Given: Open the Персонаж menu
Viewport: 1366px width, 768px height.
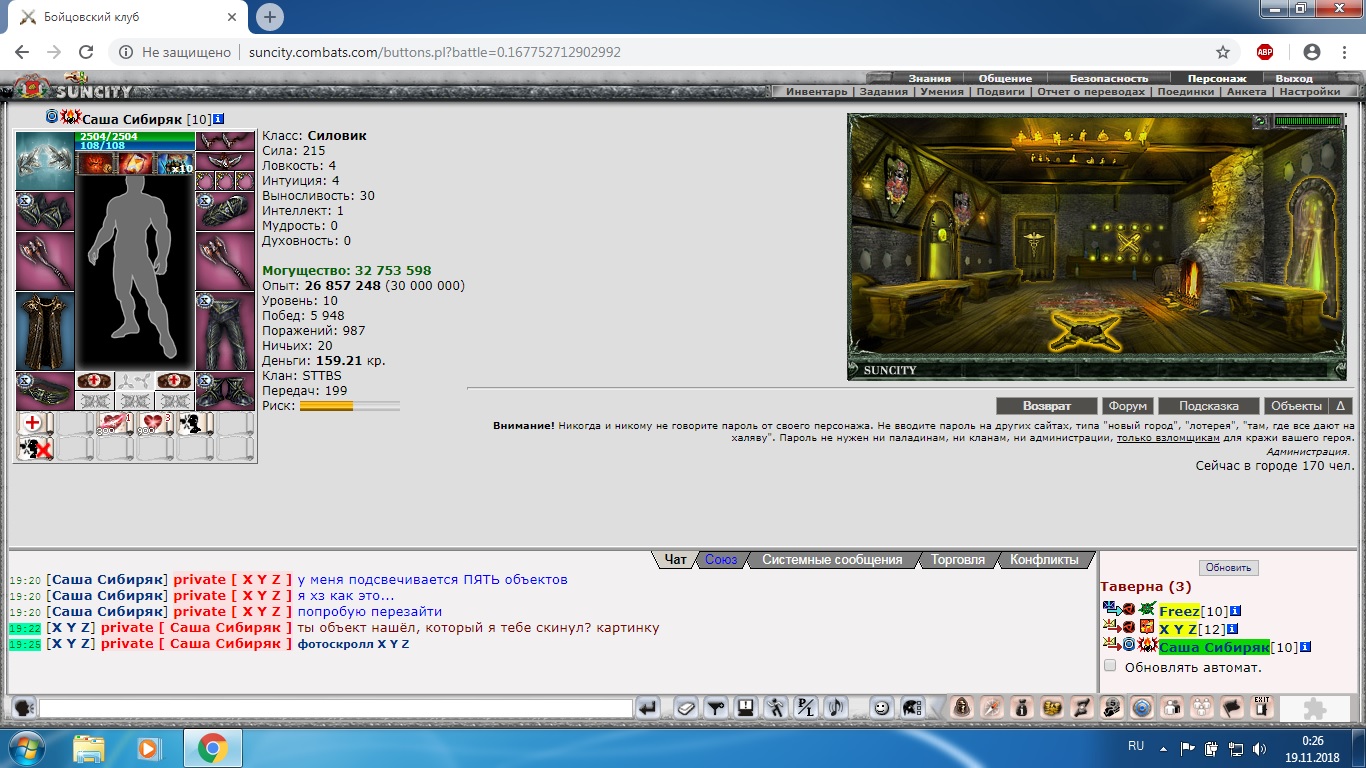Looking at the screenshot, I should click(1217, 78).
